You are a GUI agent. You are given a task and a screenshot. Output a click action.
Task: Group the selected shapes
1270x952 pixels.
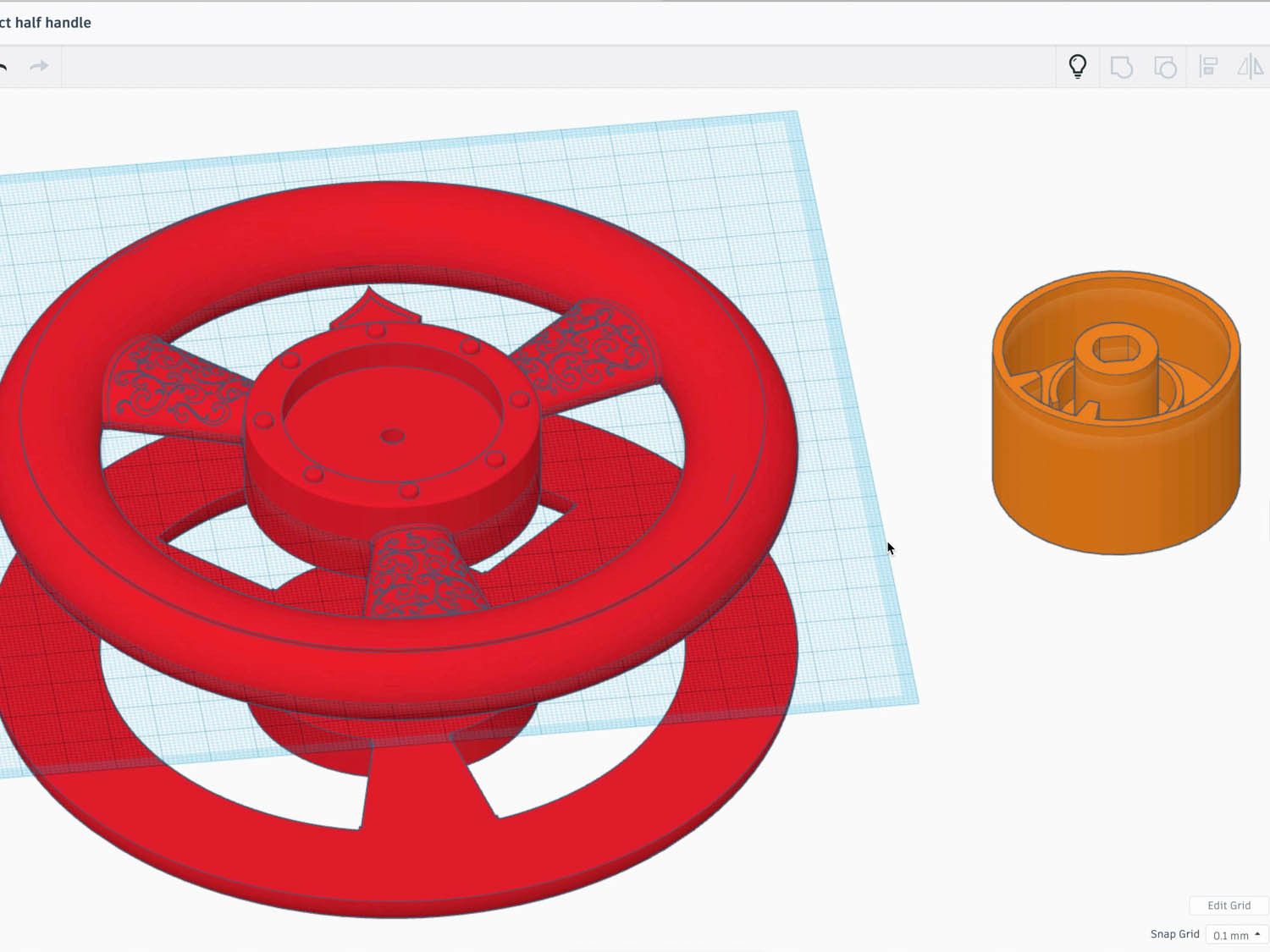pos(1123,68)
